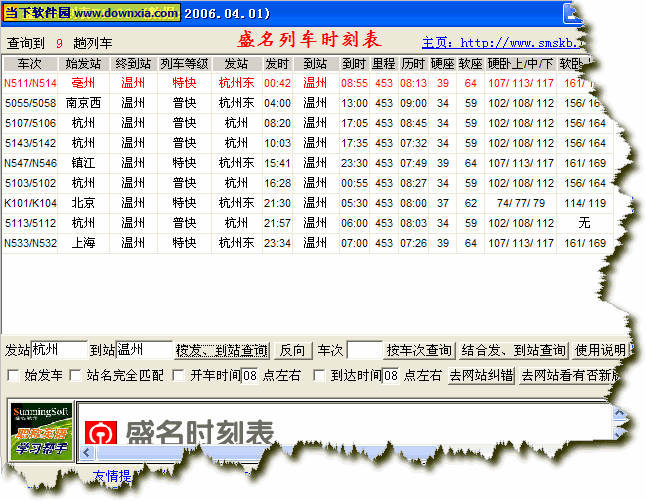The height and width of the screenshot is (501, 646).
Task: Click the browser panel scroll-up arrow
Action: [619, 412]
